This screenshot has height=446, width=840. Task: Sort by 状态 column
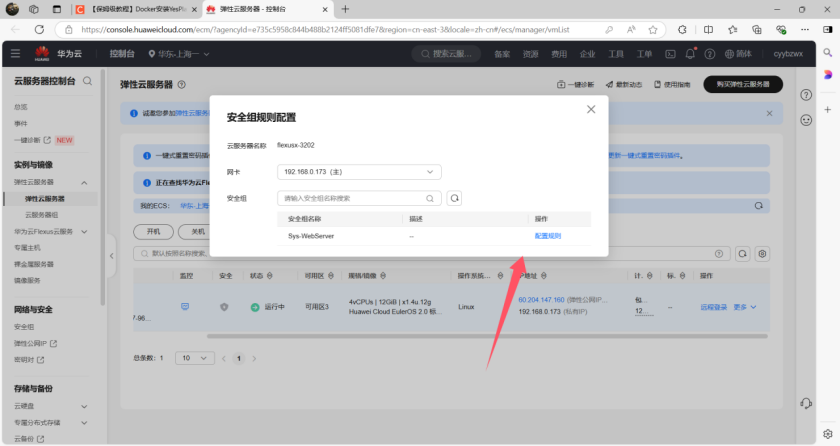click(x=269, y=276)
